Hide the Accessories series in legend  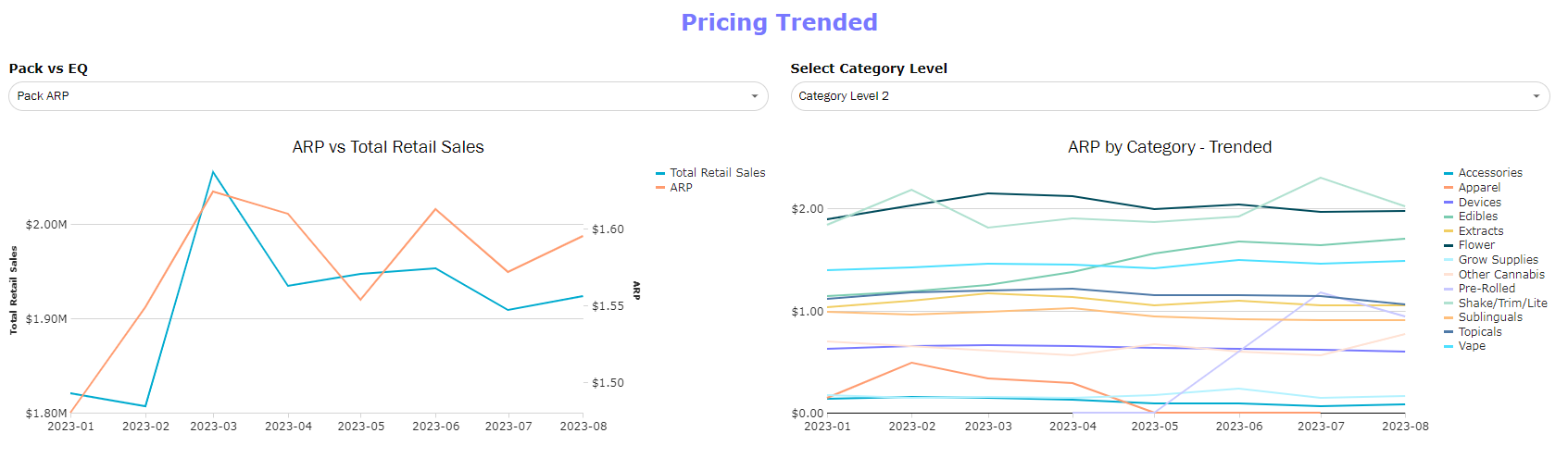coord(1489,173)
